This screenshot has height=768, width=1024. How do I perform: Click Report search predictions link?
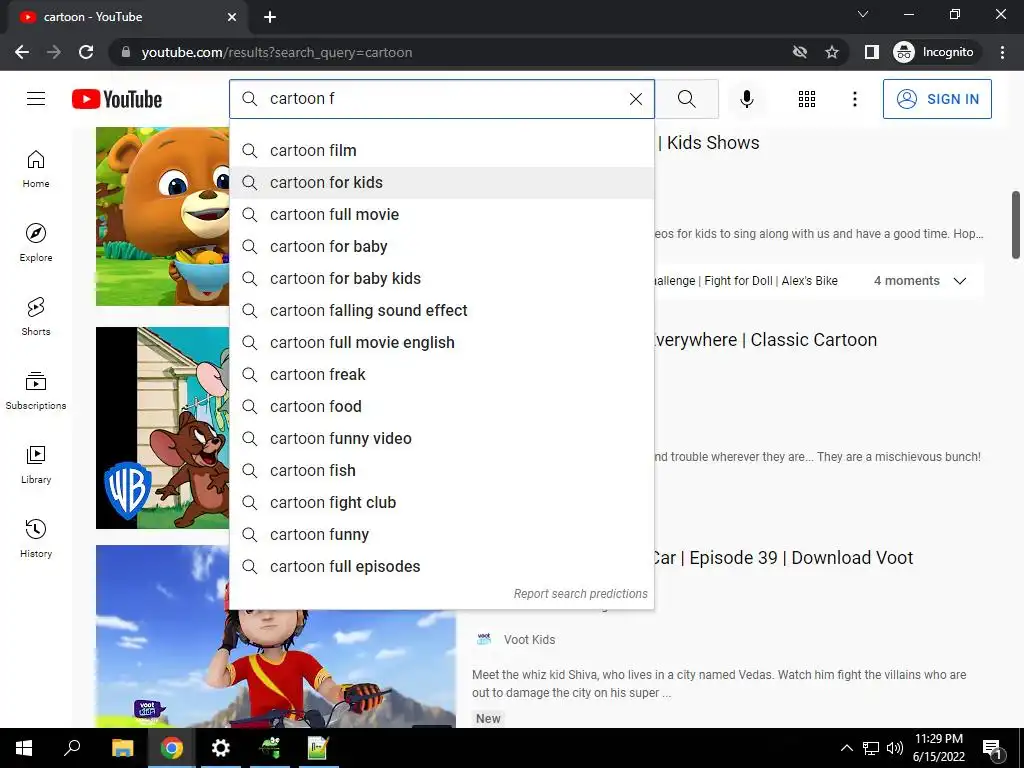pyautogui.click(x=580, y=594)
